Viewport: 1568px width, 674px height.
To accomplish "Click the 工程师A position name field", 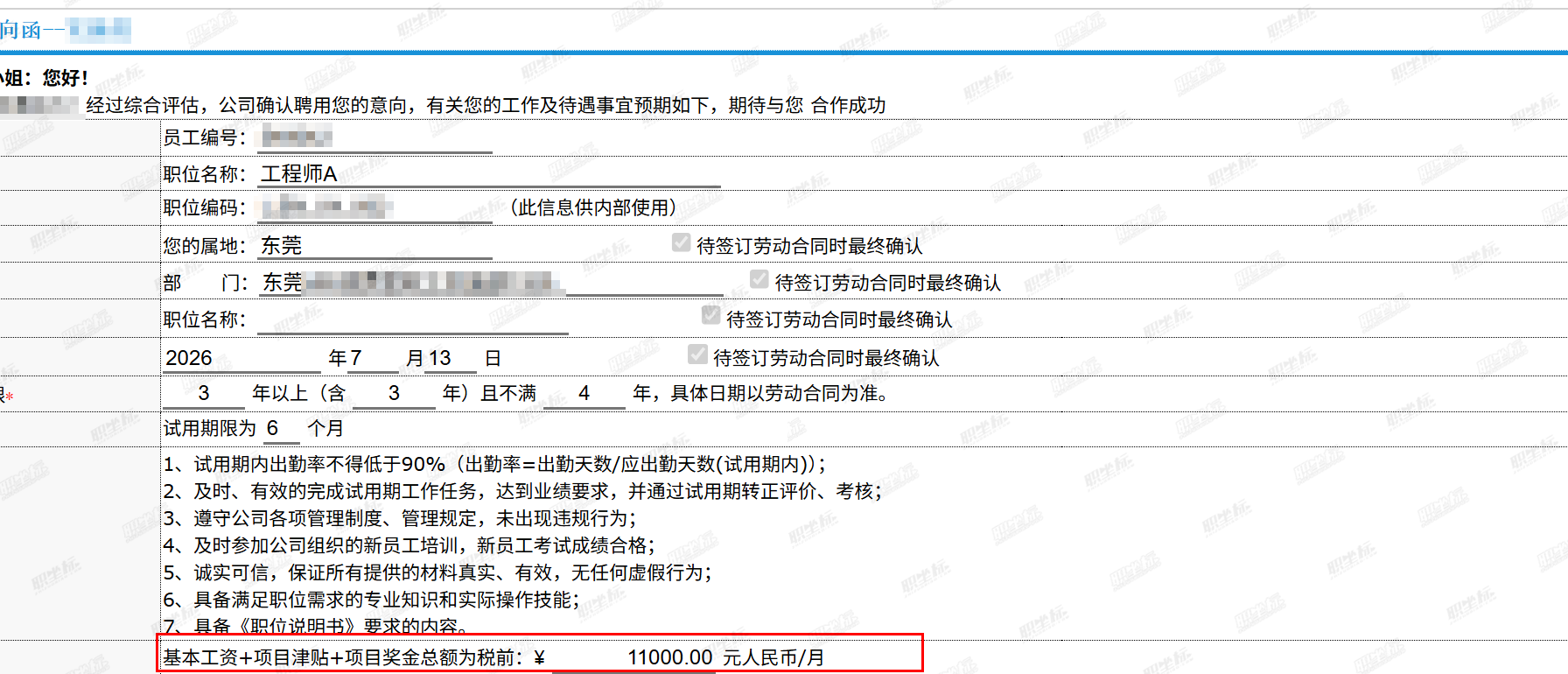I will tap(490, 173).
